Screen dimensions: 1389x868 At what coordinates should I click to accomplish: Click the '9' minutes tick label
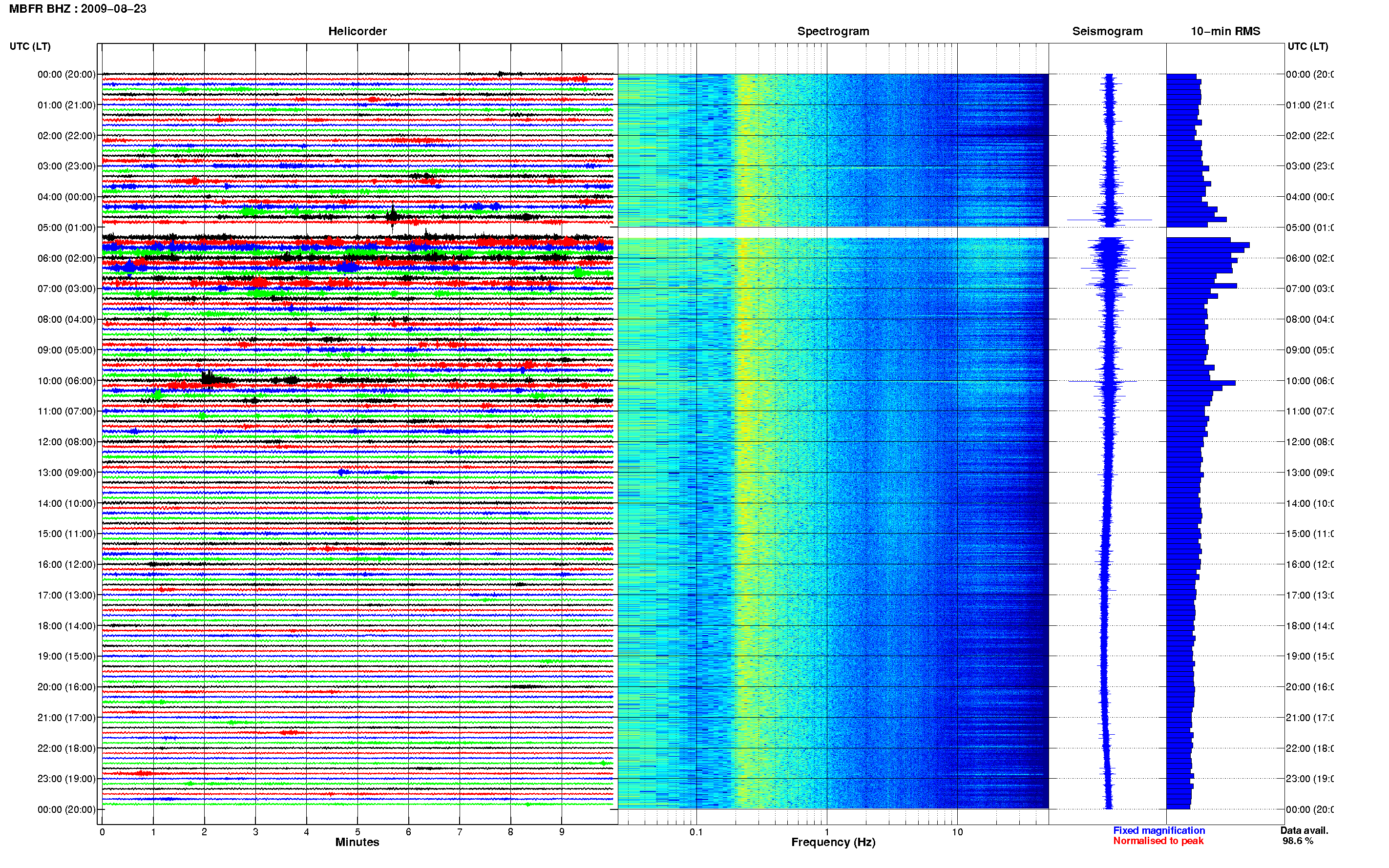(562, 832)
